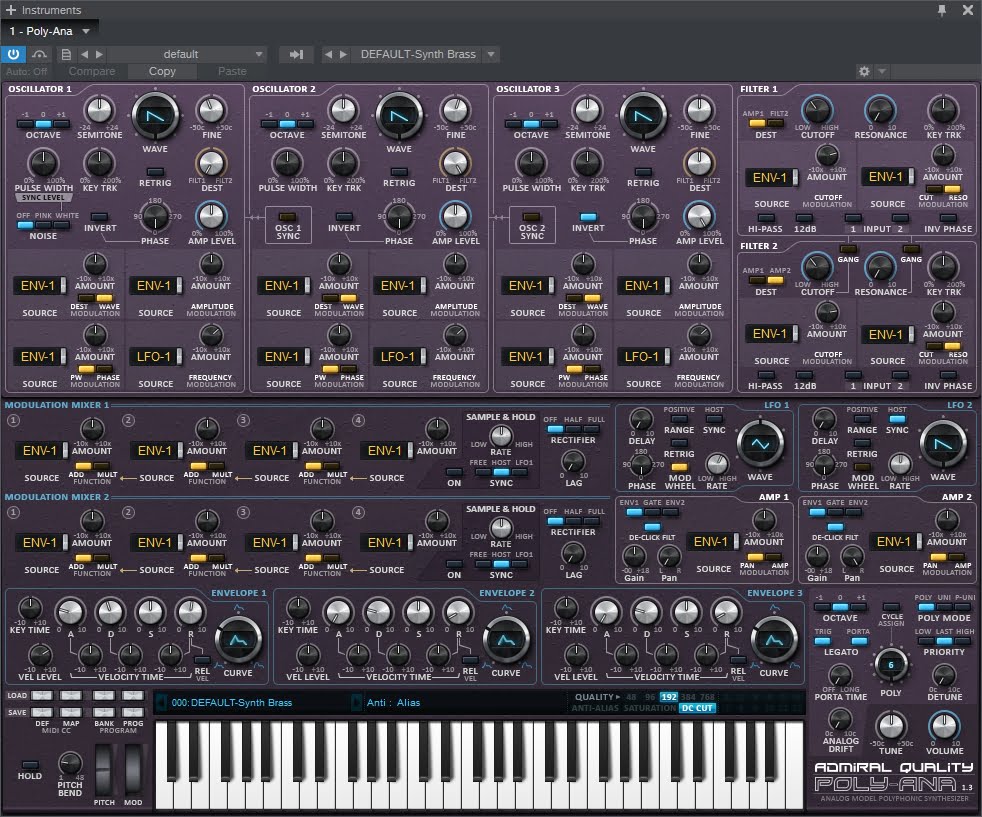
Task: Open Oscillator 1 frequency modulation LFO-1 source selector
Action: click(x=155, y=357)
